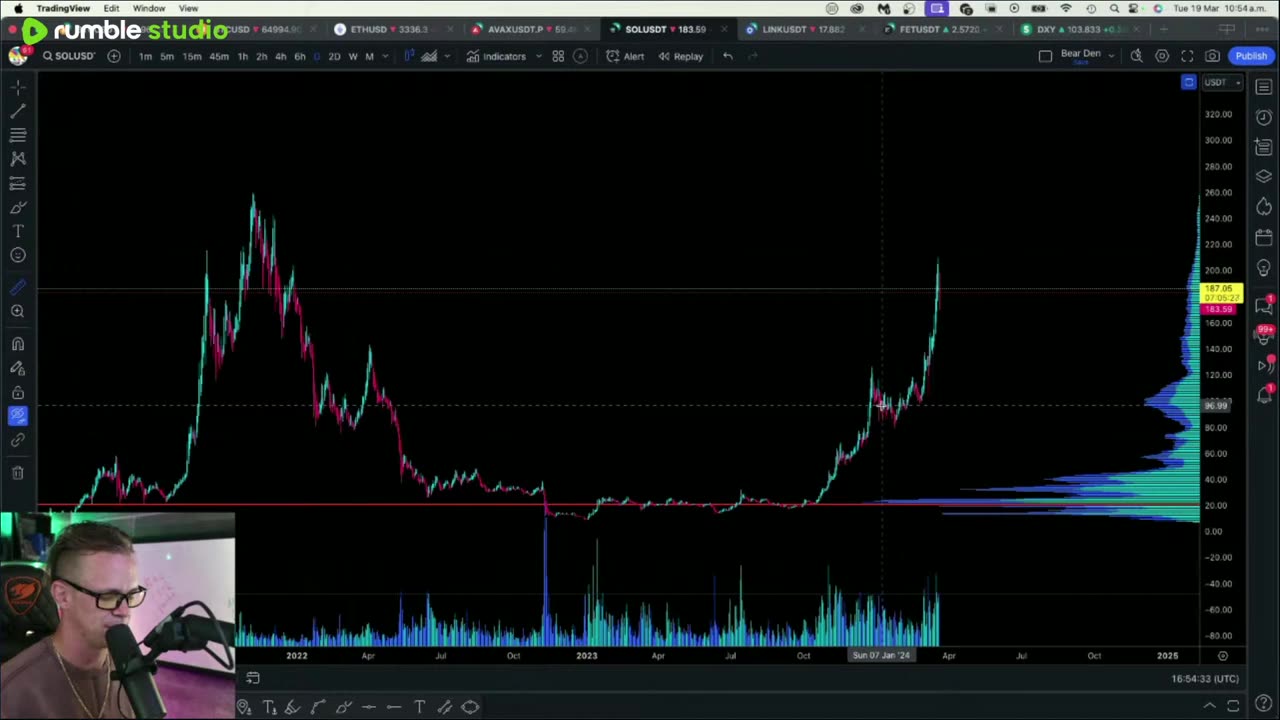Create an Alert
Image resolution: width=1280 pixels, height=720 pixels.
(625, 56)
